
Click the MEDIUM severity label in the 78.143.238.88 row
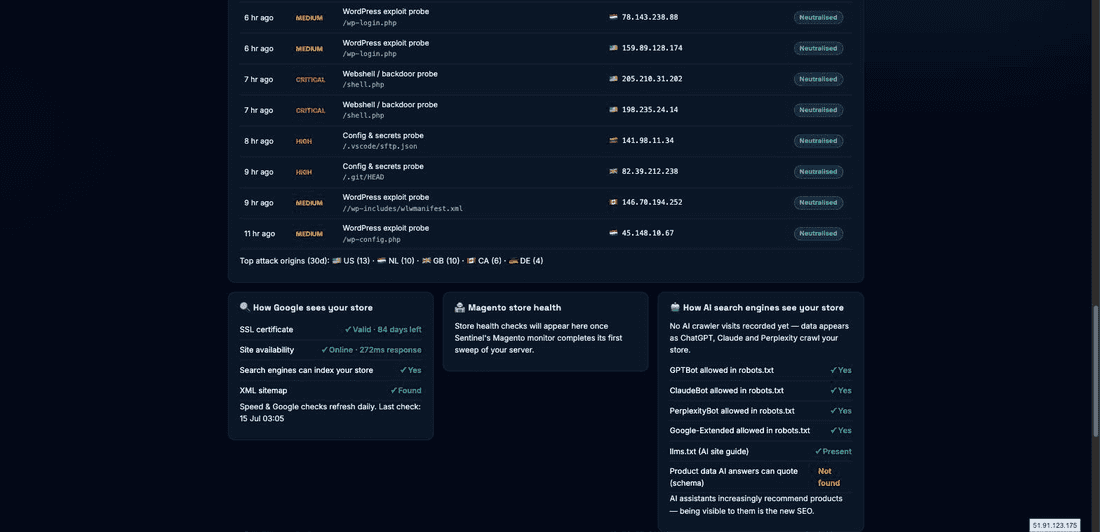309,18
